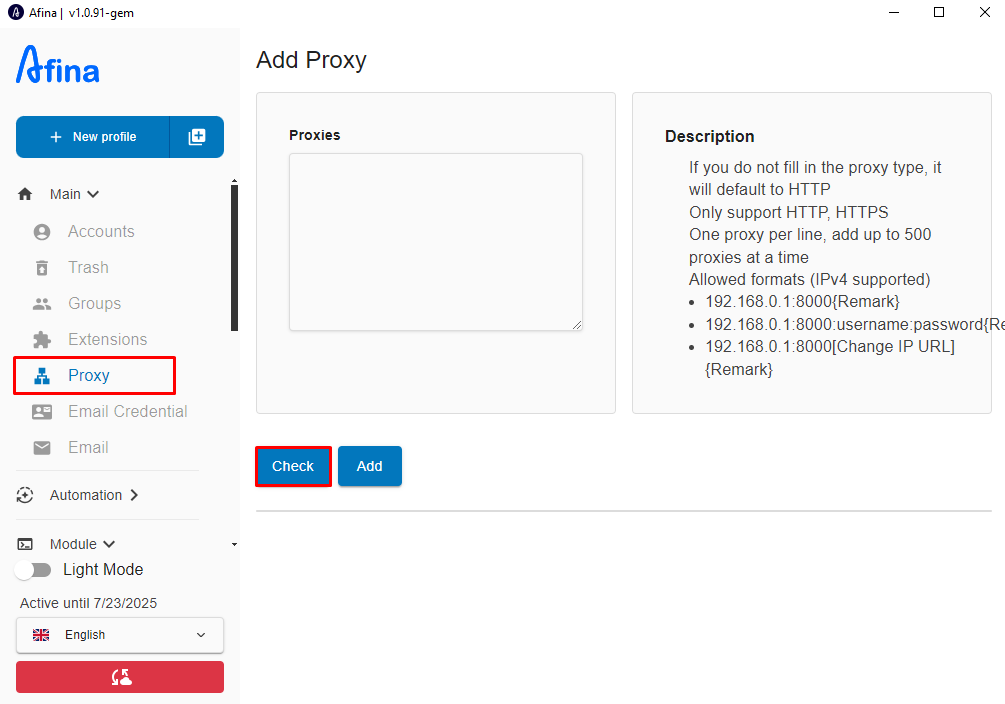Image resolution: width=1005 pixels, height=704 pixels.
Task: Focus the Proxies text area
Action: (436, 242)
